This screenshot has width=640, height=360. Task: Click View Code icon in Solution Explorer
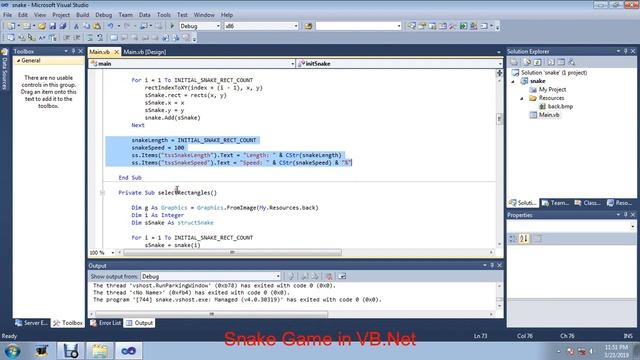(551, 62)
